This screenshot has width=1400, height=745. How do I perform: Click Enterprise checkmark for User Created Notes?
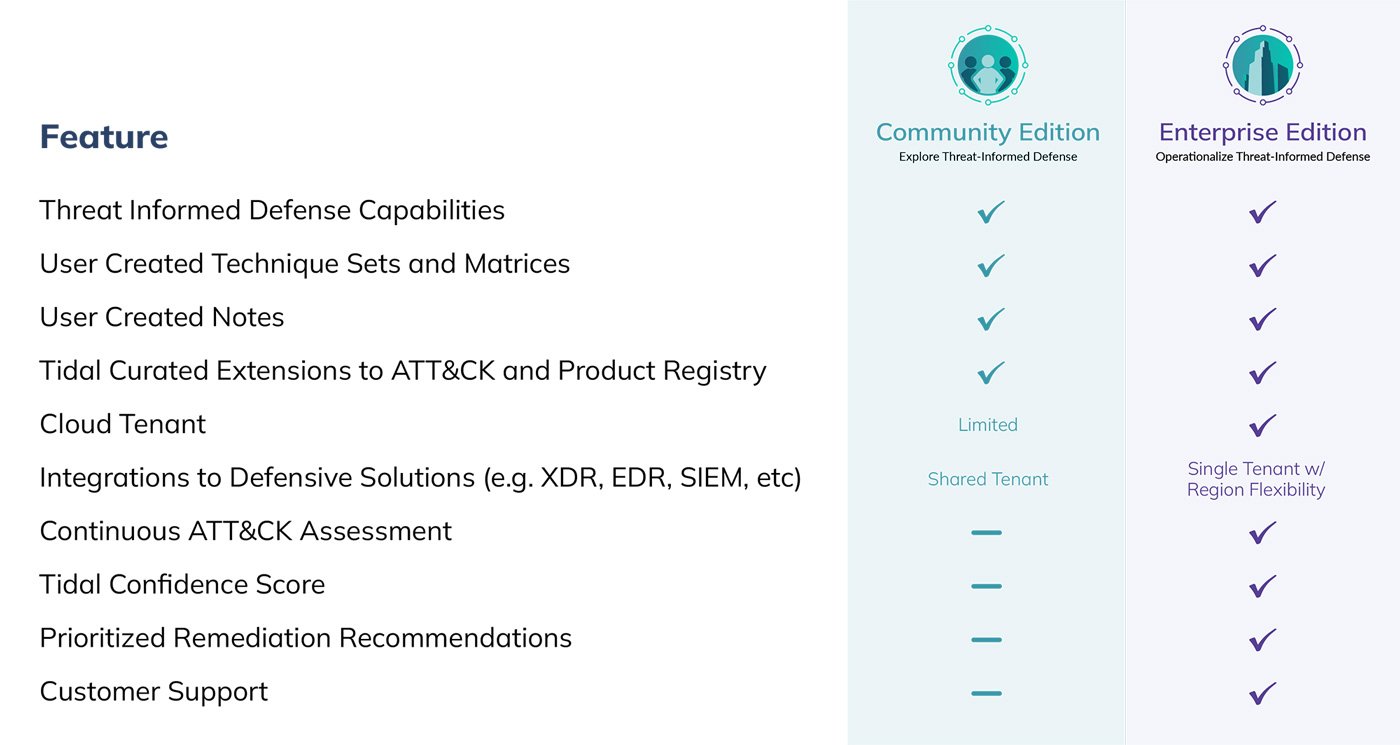coord(1263,319)
